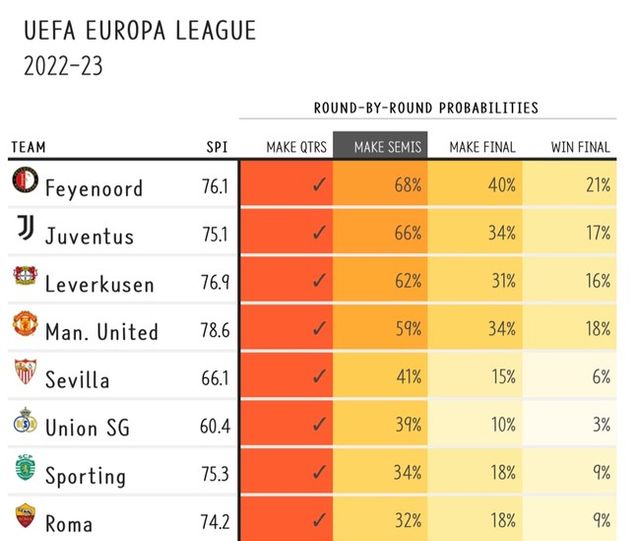Sort table by MAKE FINAL column
Screen dimensions: 640x541
pos(482,147)
